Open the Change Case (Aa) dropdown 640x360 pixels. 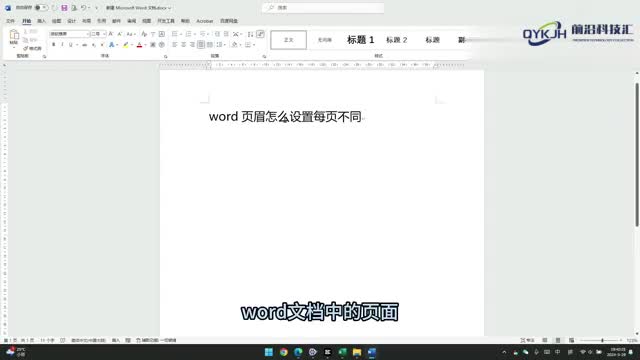coord(130,34)
